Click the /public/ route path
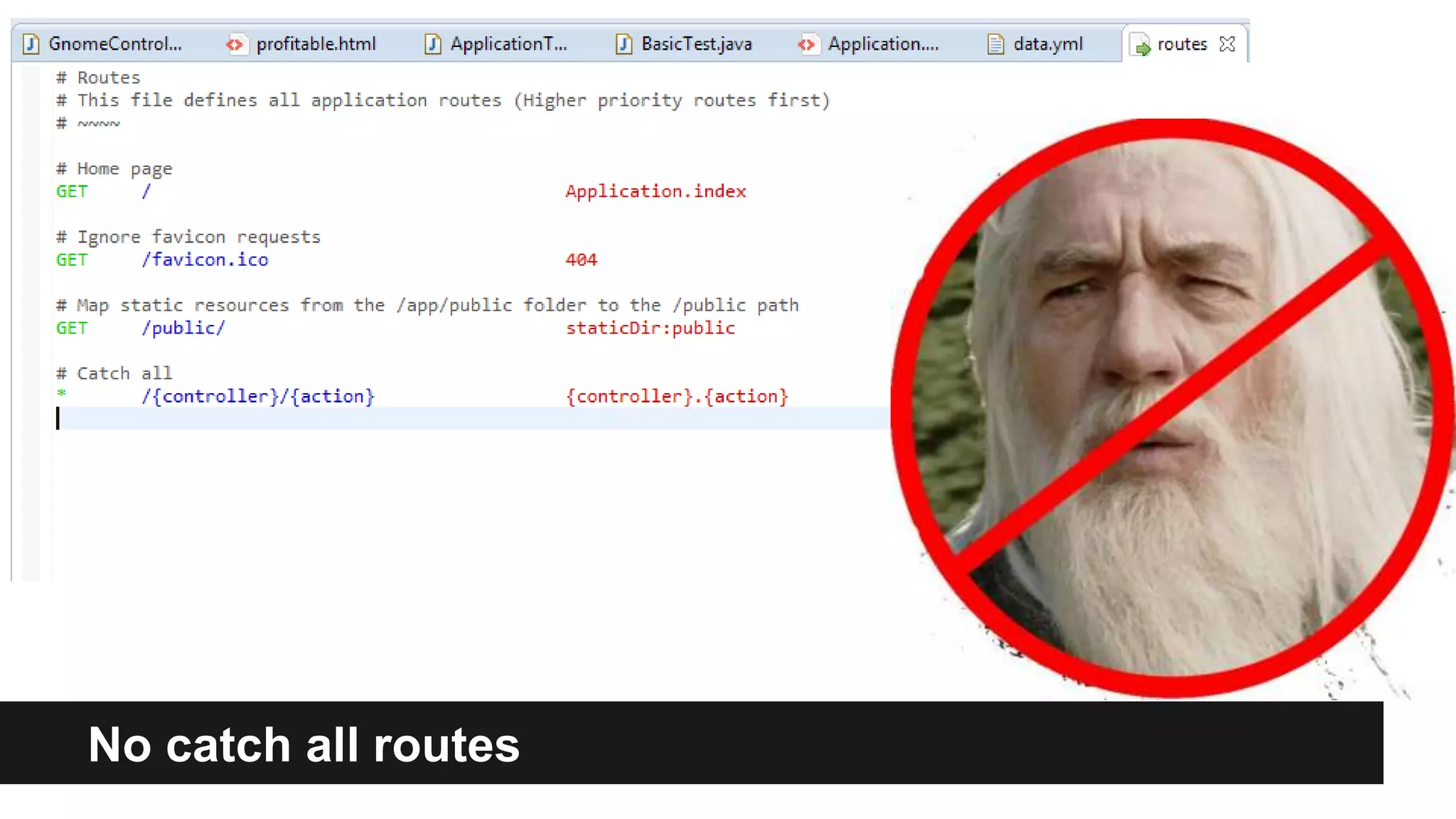 [183, 328]
